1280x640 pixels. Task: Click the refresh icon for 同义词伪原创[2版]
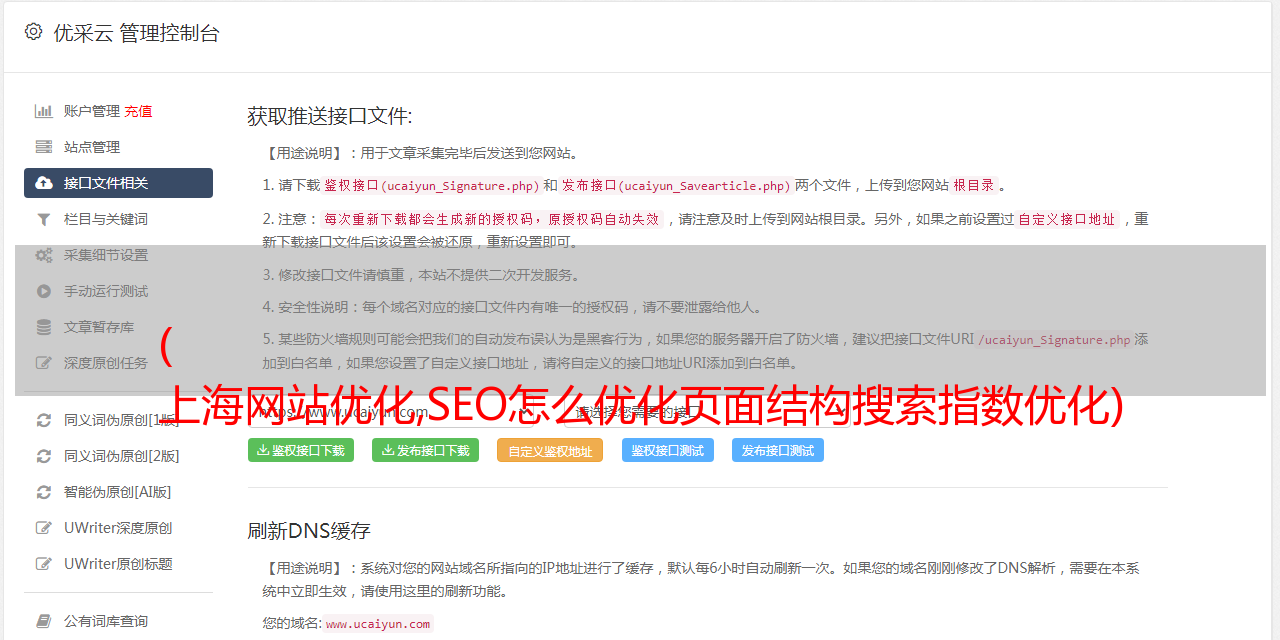pyautogui.click(x=44, y=456)
